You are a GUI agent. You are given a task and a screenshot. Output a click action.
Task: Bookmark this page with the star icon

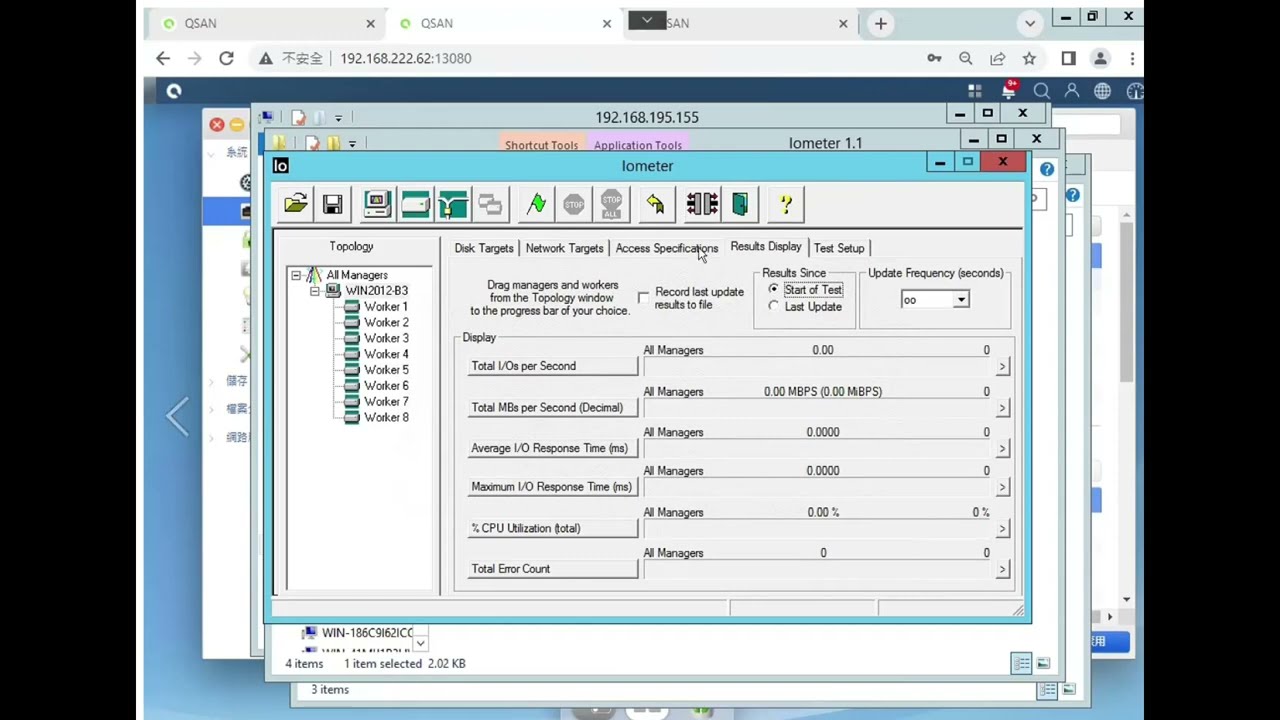pyautogui.click(x=1029, y=58)
